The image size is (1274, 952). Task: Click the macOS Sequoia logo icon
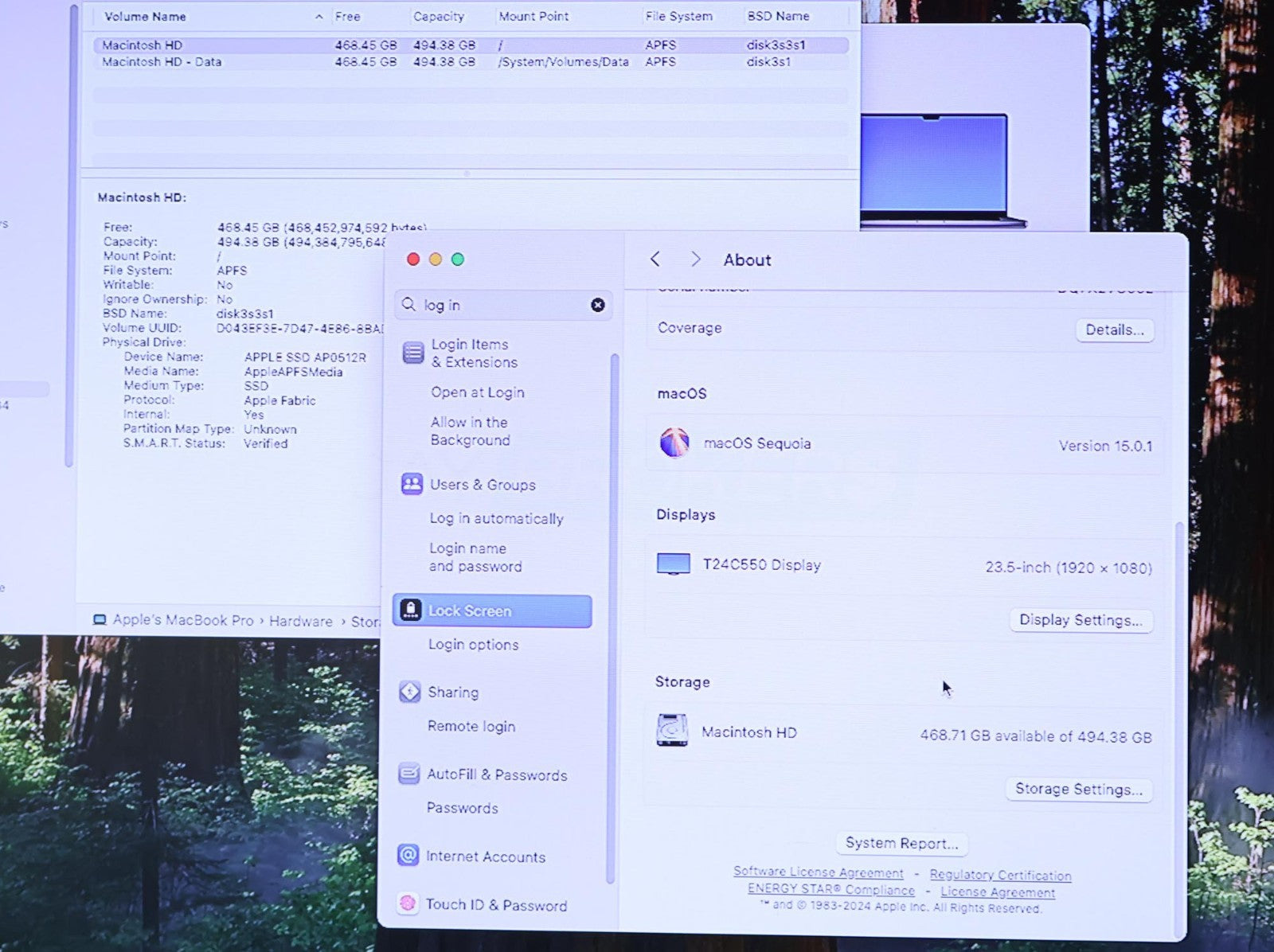[674, 443]
